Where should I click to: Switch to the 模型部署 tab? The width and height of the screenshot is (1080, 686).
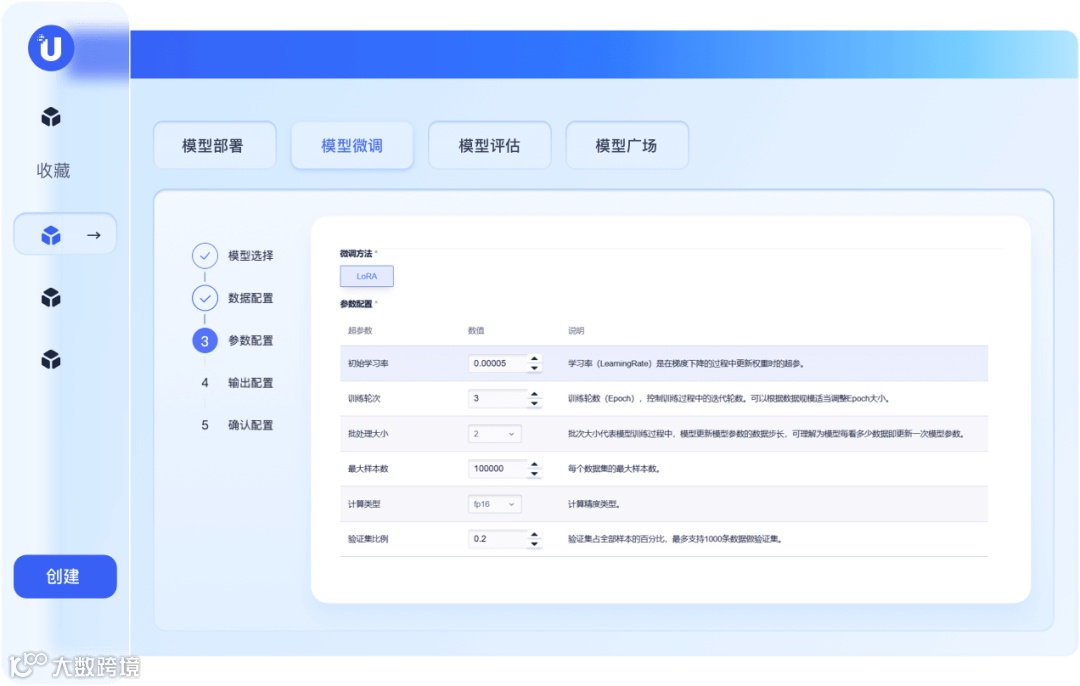tap(214, 145)
